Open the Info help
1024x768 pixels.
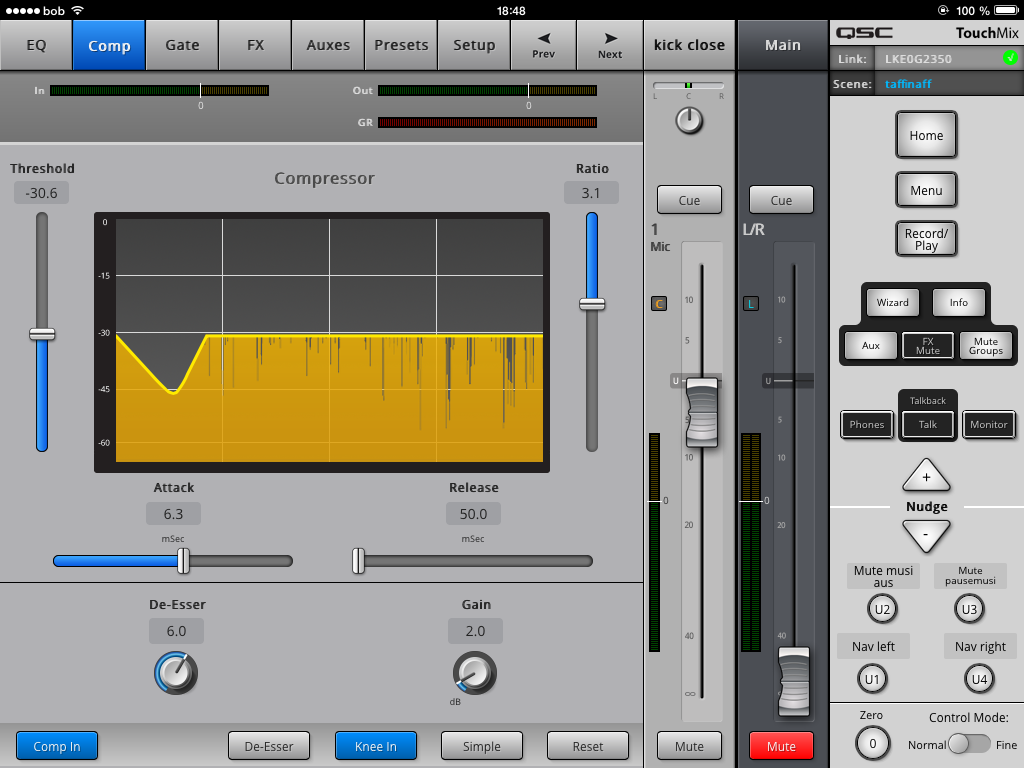click(959, 302)
